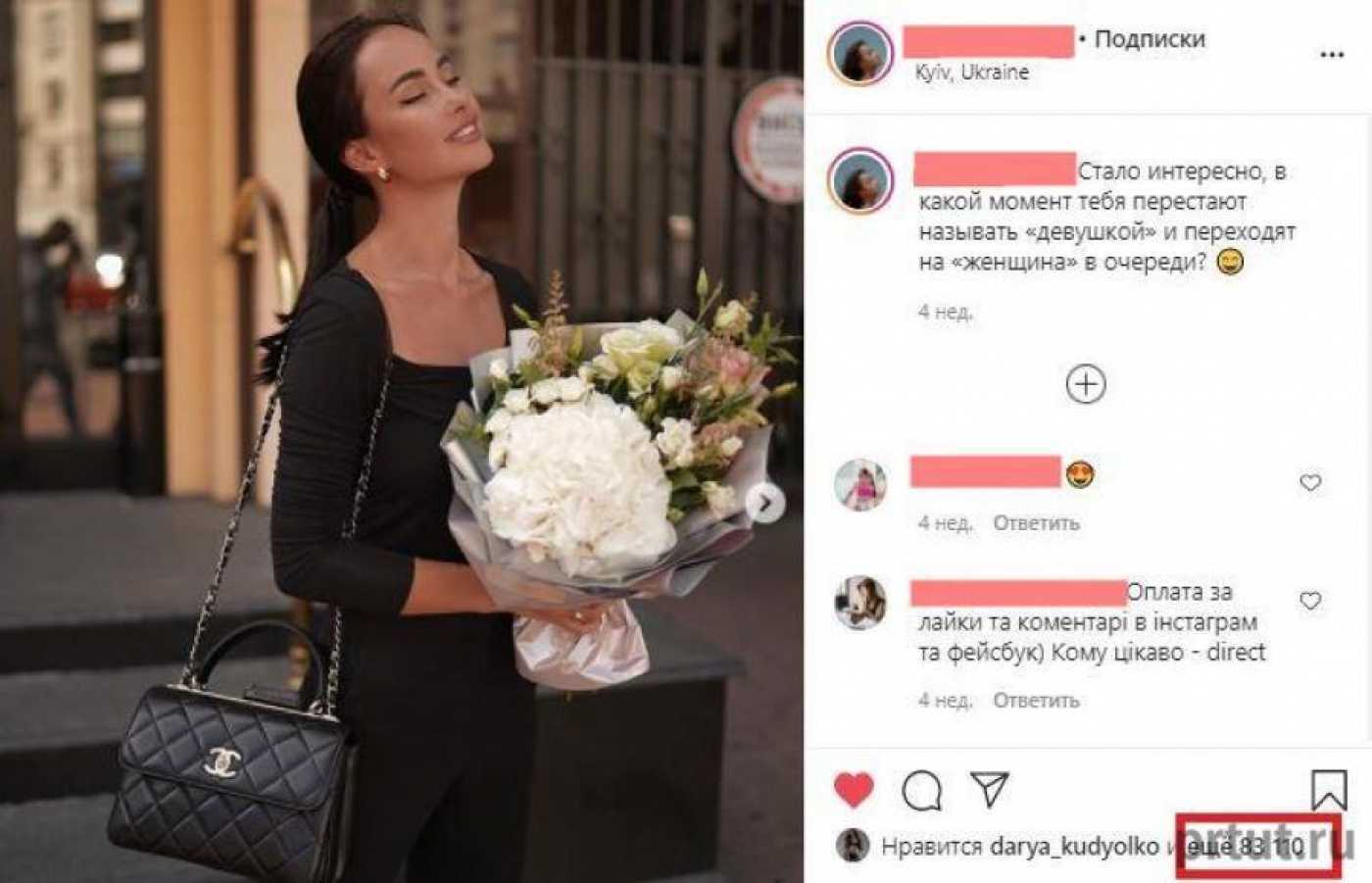Load more comments with the plus circle

point(1085,384)
